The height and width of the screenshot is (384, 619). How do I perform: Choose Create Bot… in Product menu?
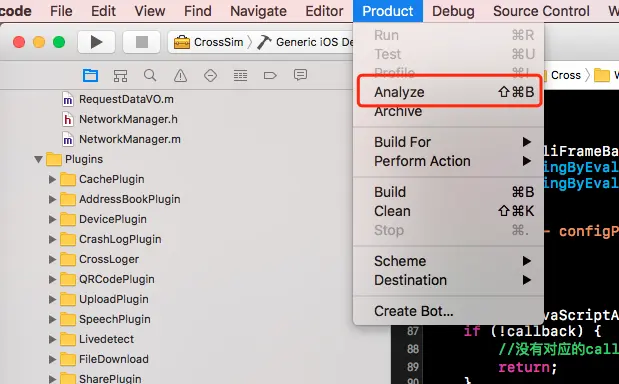[448, 311]
